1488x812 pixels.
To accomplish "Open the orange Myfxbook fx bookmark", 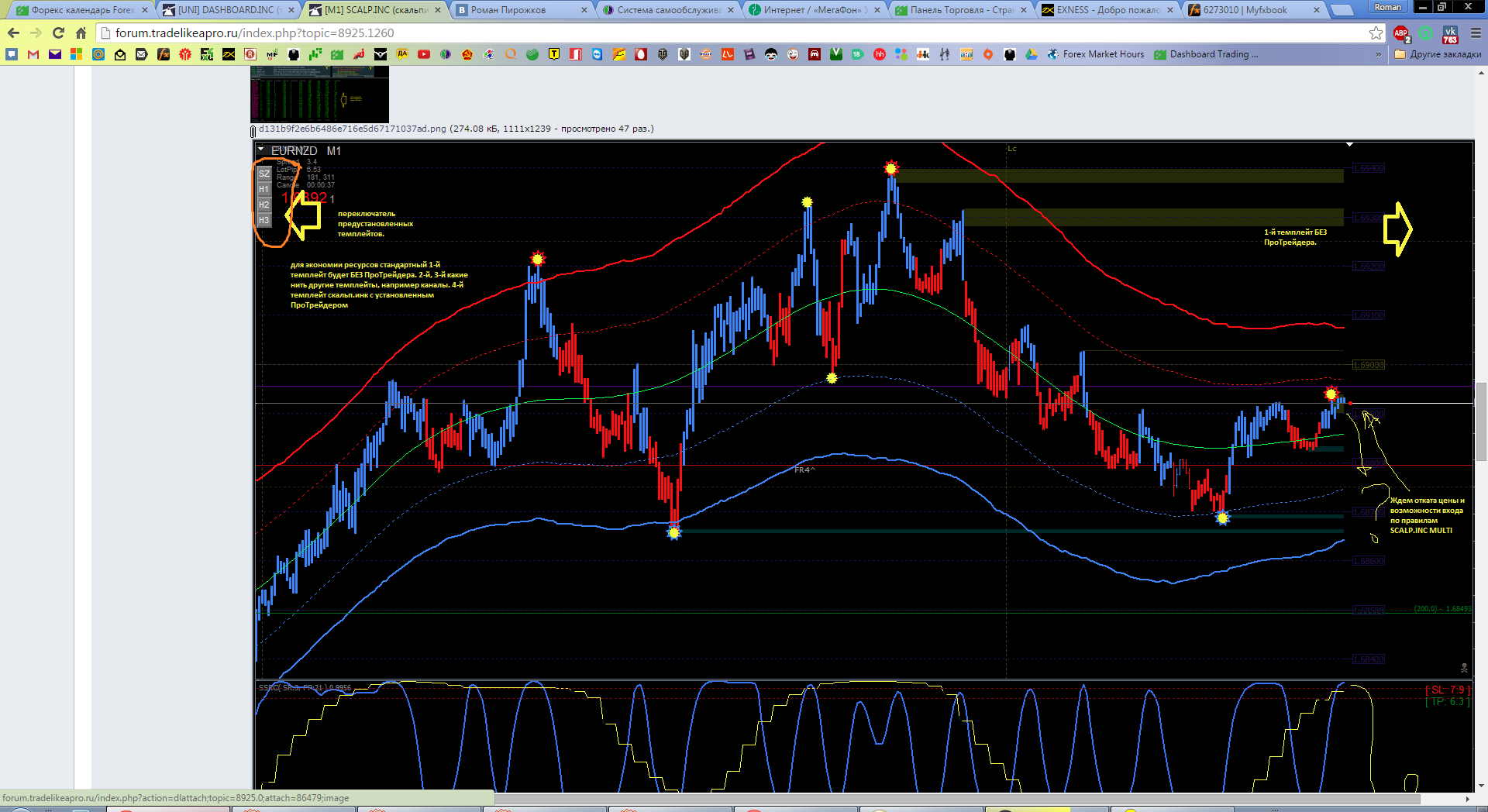I will 164,54.
